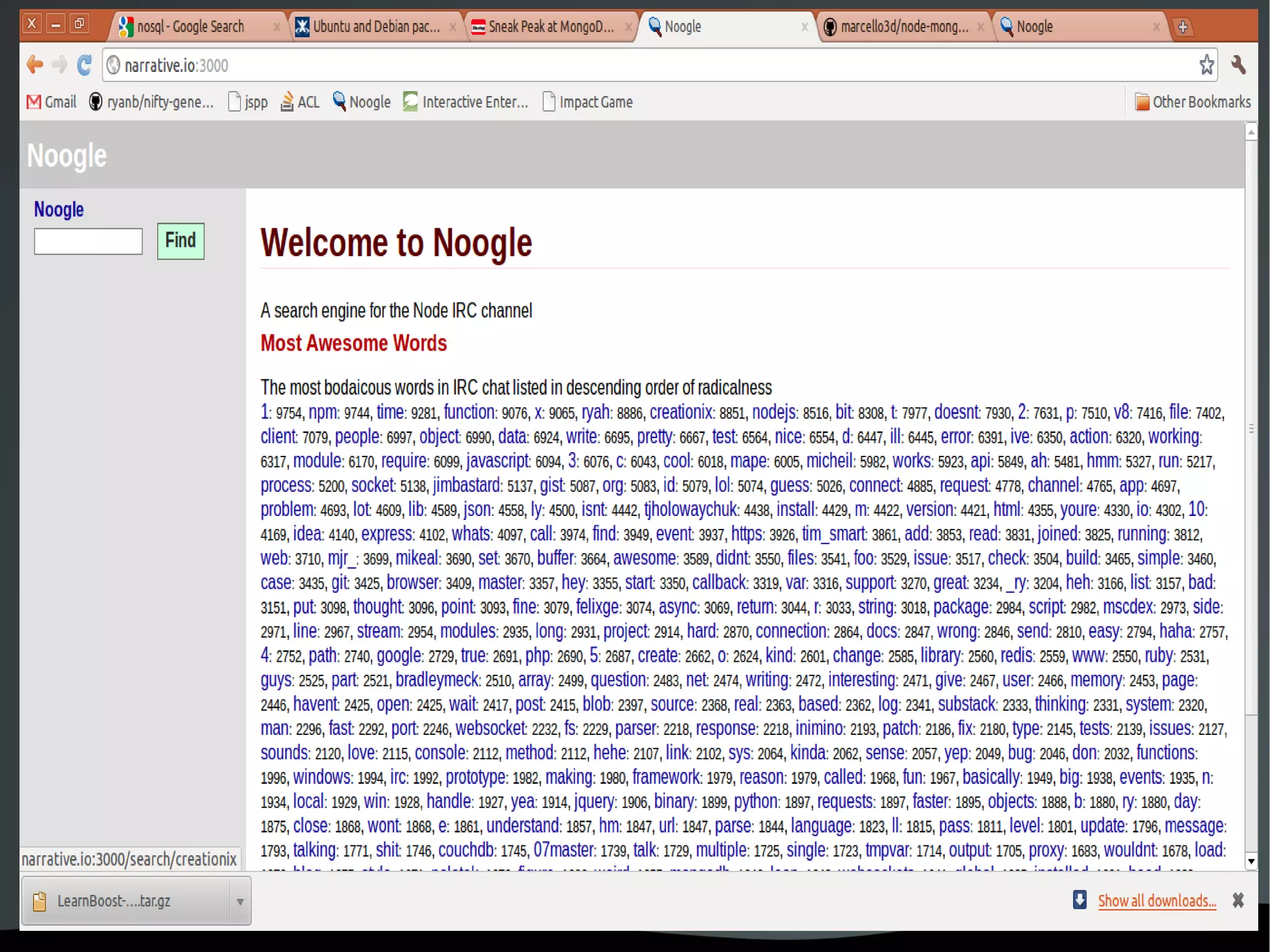Screen dimensions: 1270x952
Task: Close the downloads bar
Action: [x=1238, y=900]
